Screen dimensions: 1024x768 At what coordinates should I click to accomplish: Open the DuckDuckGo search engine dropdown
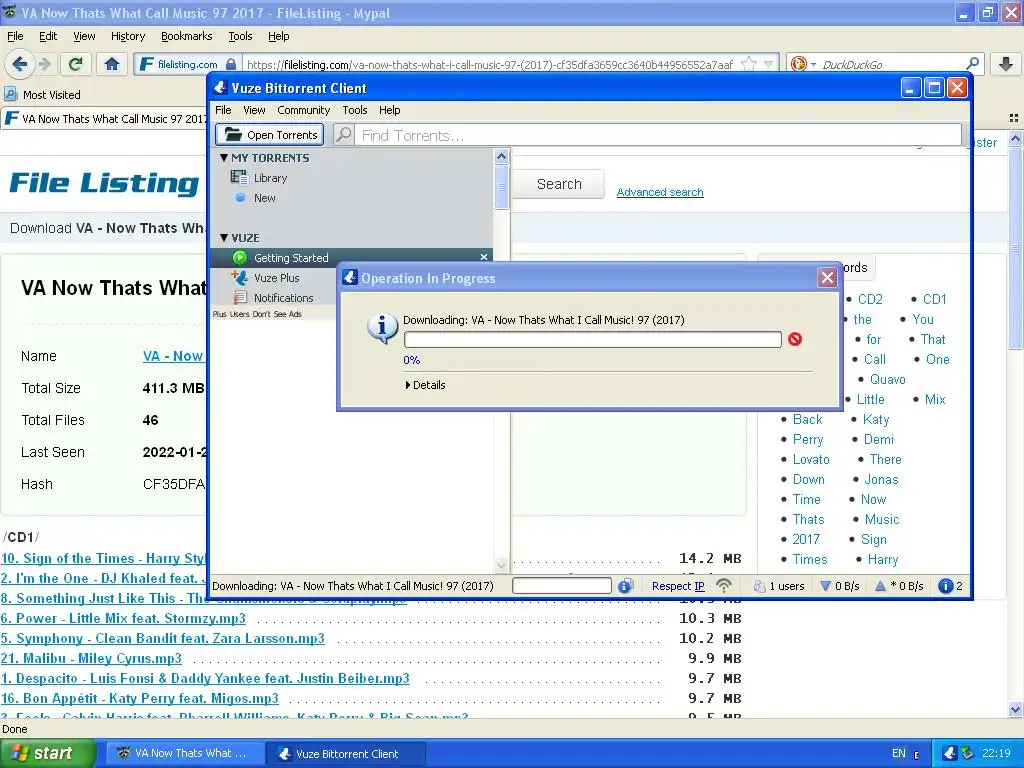[x=813, y=64]
